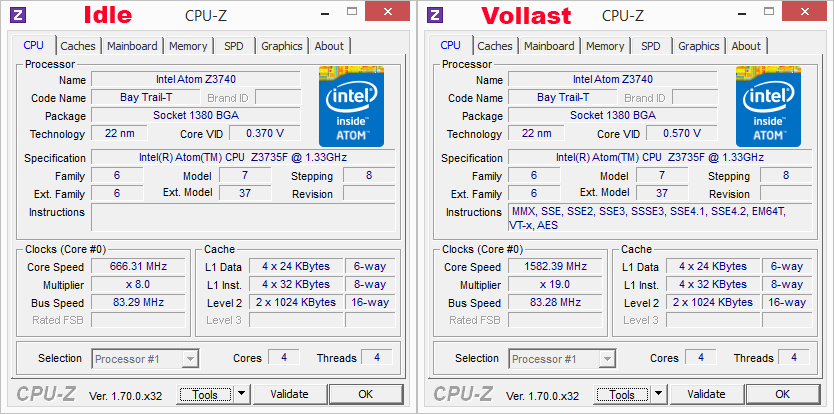Select CPU tab in Idle window
This screenshot has width=834, height=414.
click(x=34, y=45)
